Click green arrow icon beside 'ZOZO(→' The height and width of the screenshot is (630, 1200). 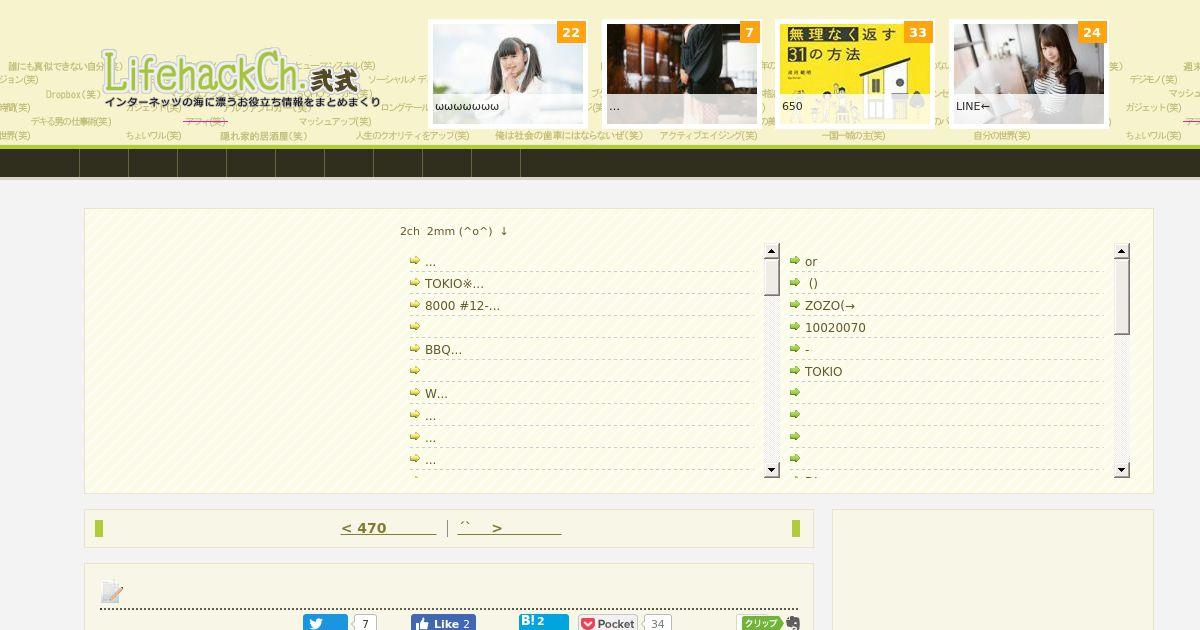click(795, 304)
